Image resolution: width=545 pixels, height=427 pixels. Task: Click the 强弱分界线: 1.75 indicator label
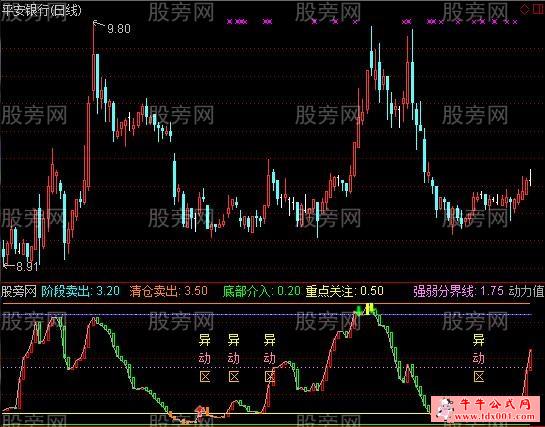[x=458, y=291]
